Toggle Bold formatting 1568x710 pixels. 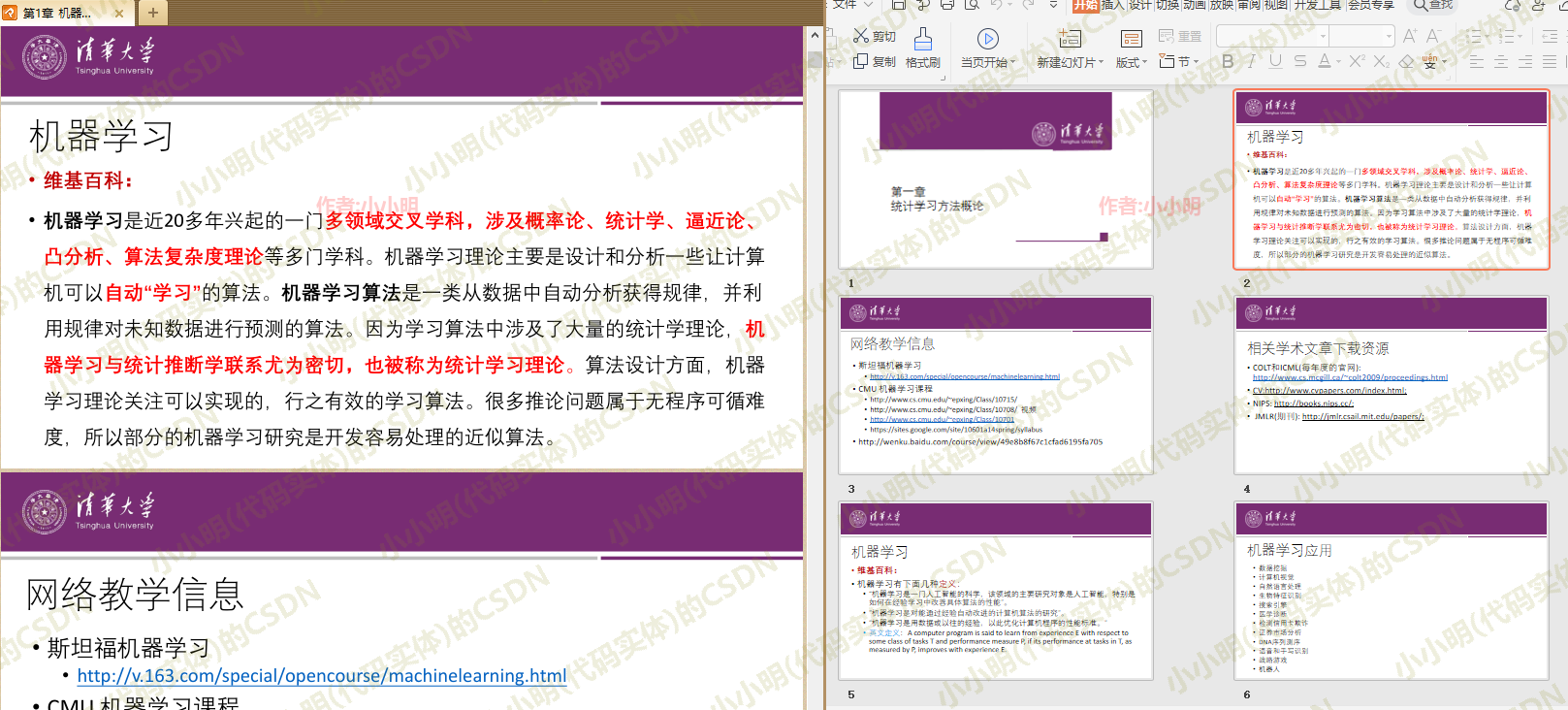coord(1228,61)
